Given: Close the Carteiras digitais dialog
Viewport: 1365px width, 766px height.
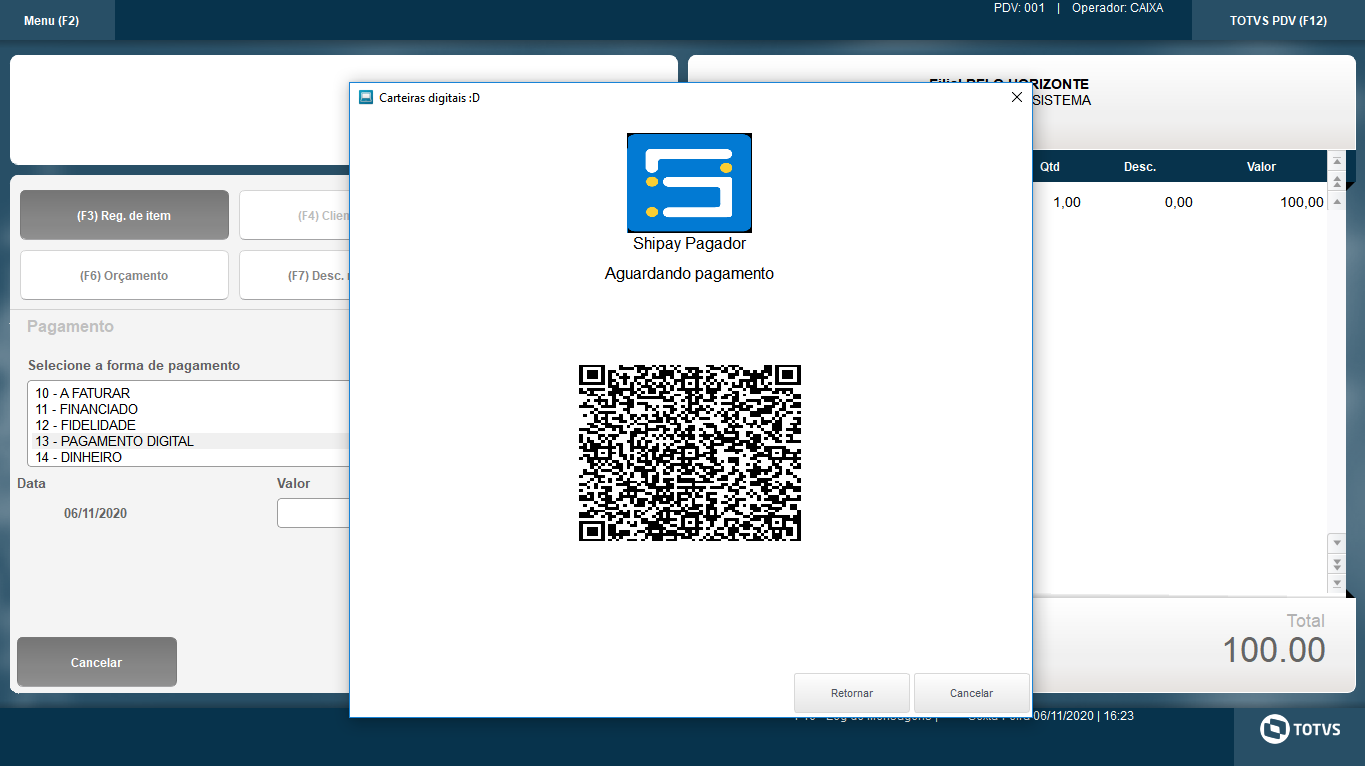Looking at the screenshot, I should 1017,97.
